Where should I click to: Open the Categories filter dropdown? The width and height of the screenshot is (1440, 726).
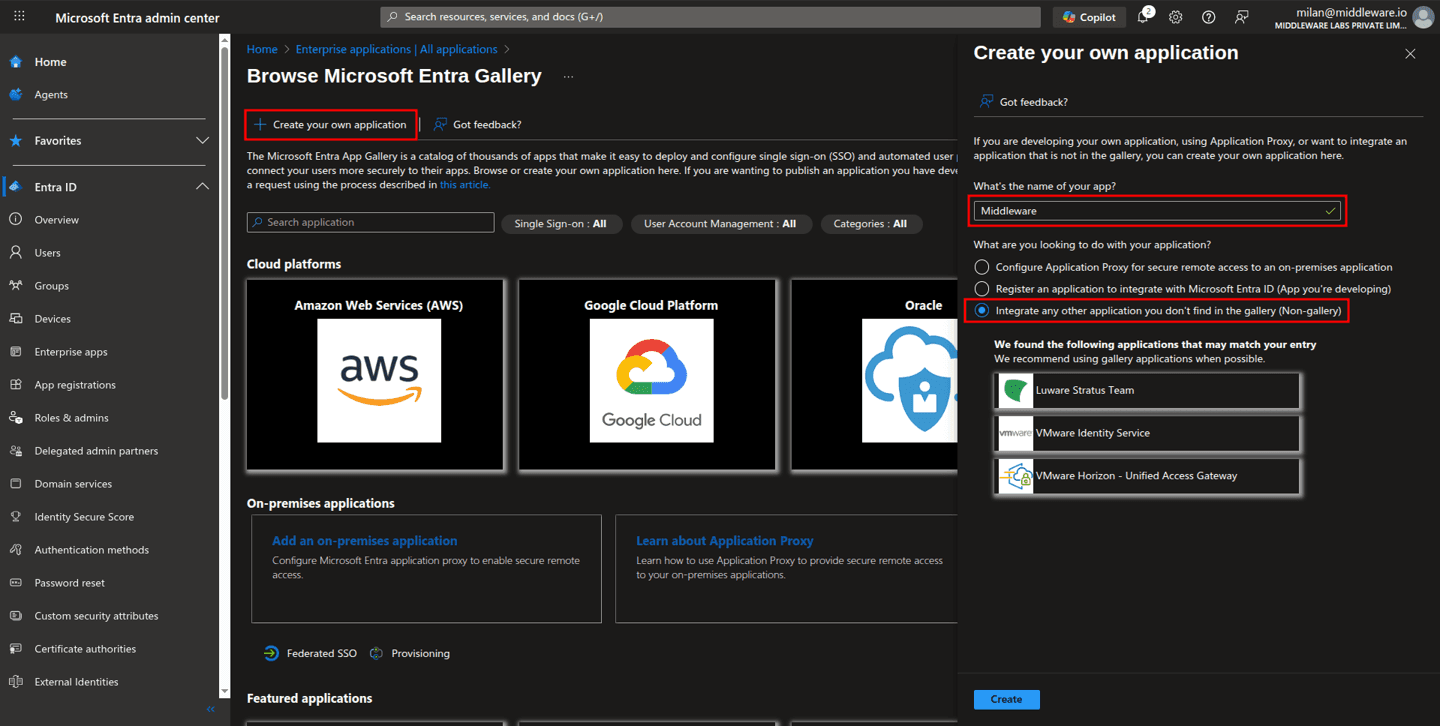(871, 223)
